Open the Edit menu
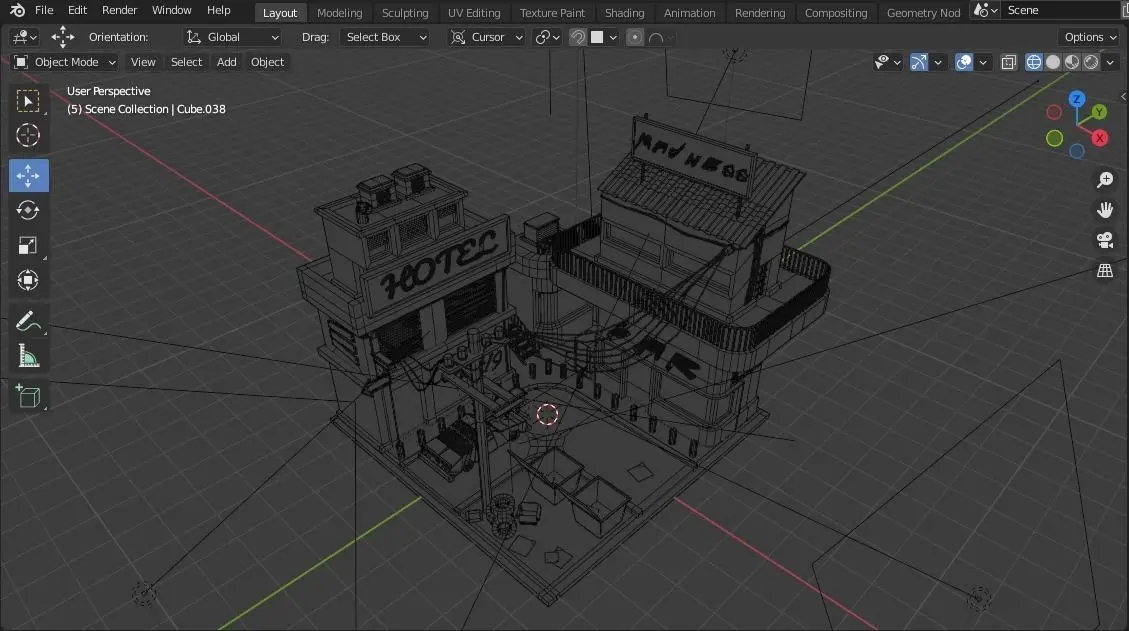This screenshot has width=1129, height=631. pyautogui.click(x=77, y=10)
